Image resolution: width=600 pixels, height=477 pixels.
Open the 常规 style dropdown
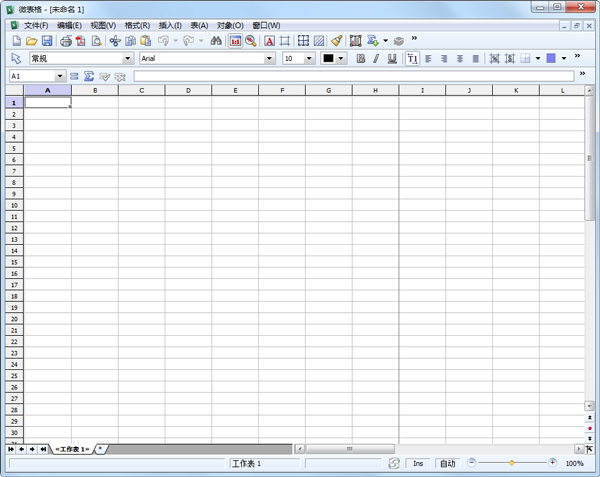tap(127, 59)
